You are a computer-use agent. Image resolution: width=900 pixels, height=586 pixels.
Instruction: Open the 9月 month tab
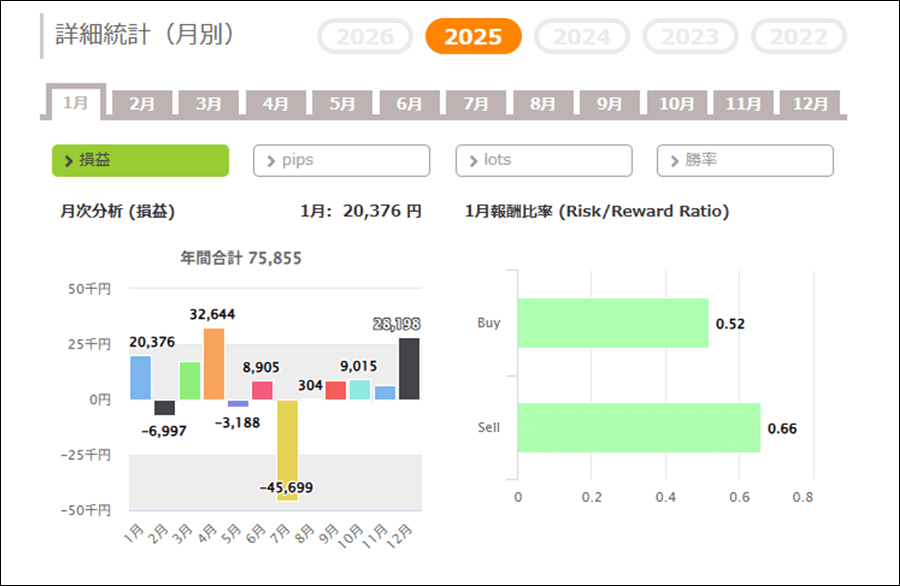[x=609, y=104]
